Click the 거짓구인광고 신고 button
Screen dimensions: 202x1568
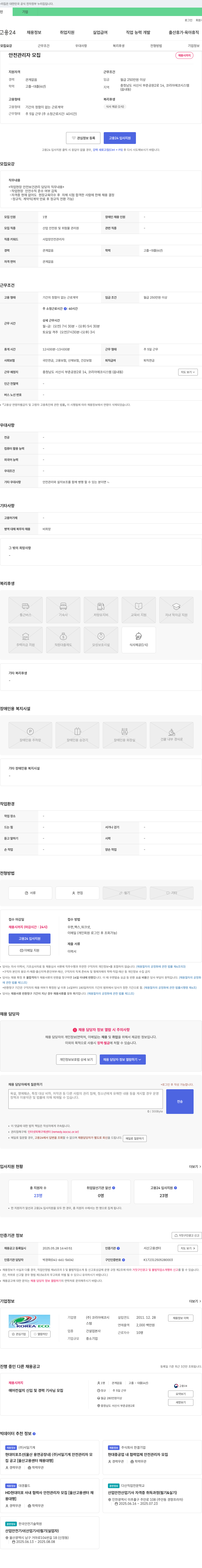[x=187, y=1236]
